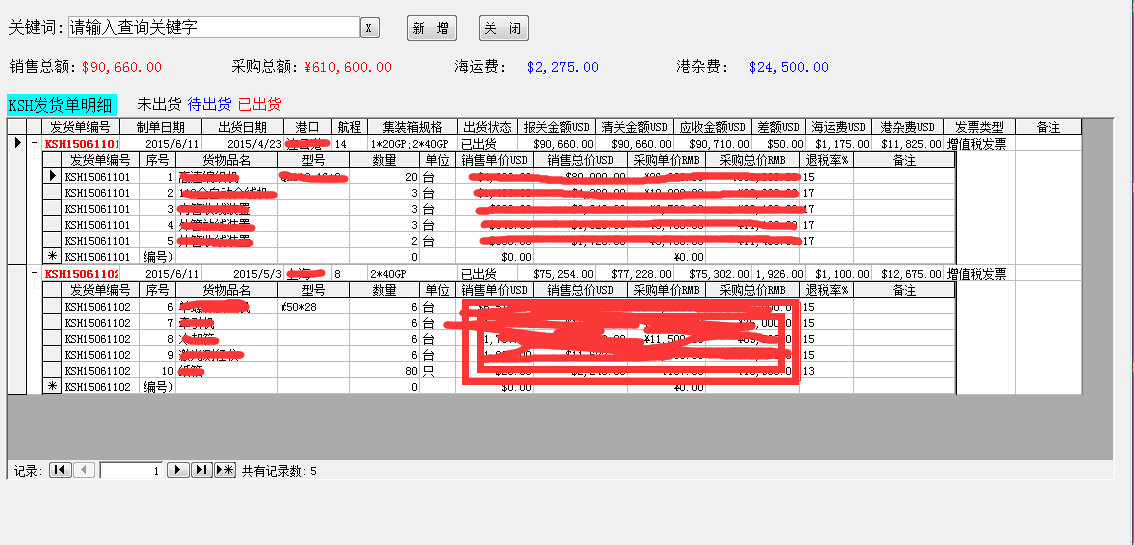This screenshot has height=545, width=1134.
Task: Click the 新增 button
Action: click(x=432, y=28)
